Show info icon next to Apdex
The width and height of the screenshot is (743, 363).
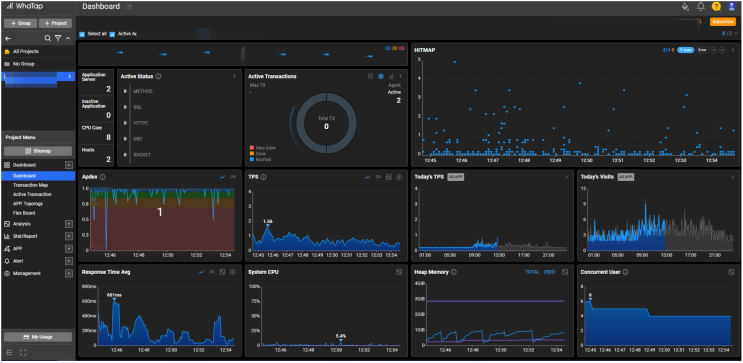tap(102, 177)
